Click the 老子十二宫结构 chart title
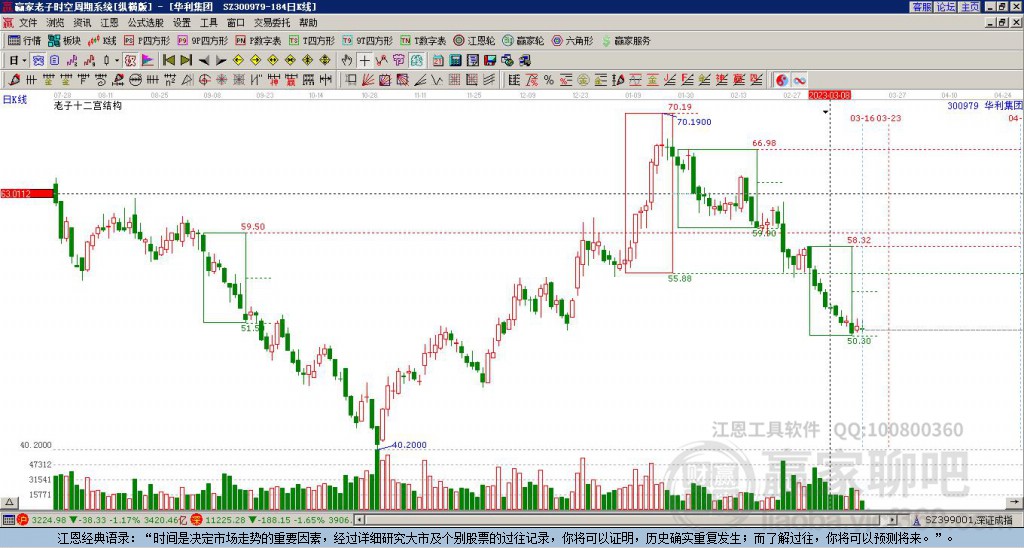Viewport: 1024px width, 548px height. 88,105
